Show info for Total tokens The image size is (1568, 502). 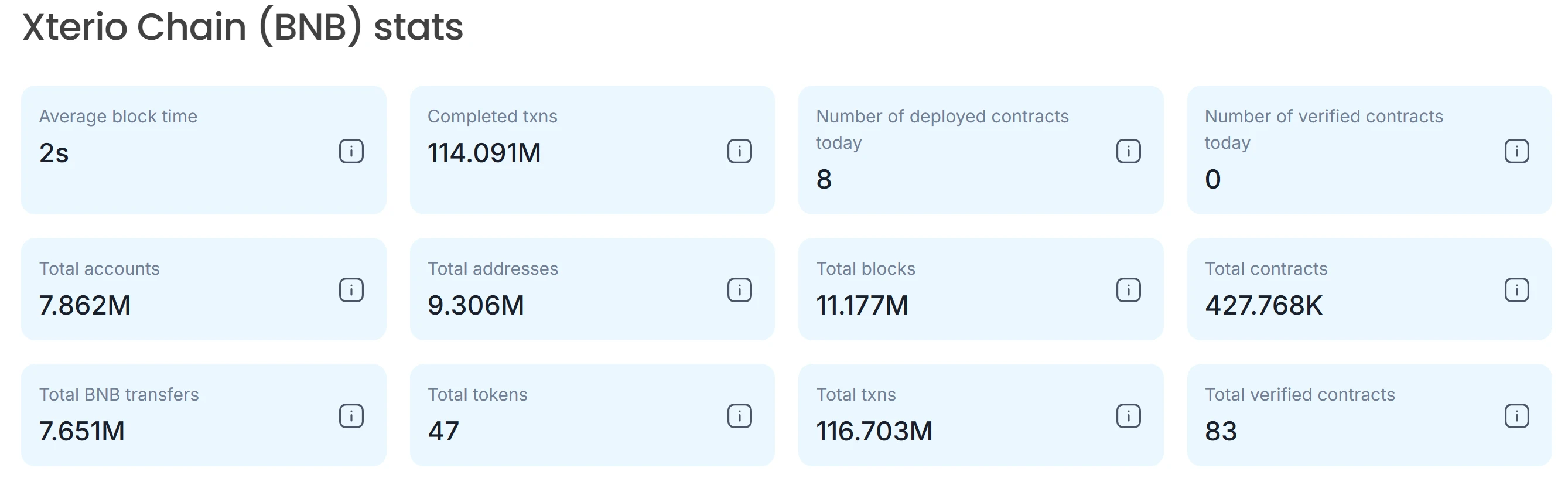coord(740,416)
